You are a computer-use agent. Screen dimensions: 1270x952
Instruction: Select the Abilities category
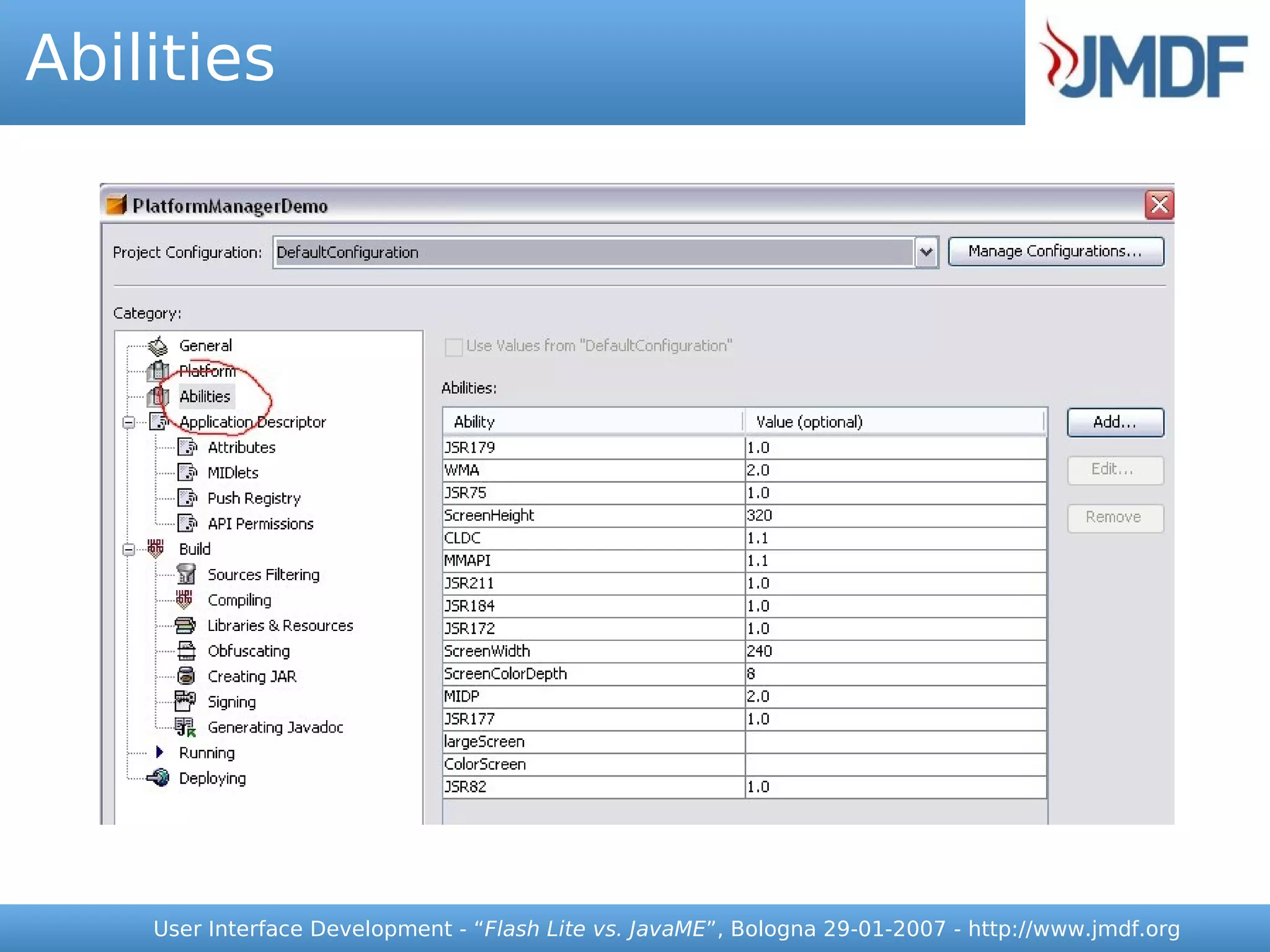click(x=205, y=397)
